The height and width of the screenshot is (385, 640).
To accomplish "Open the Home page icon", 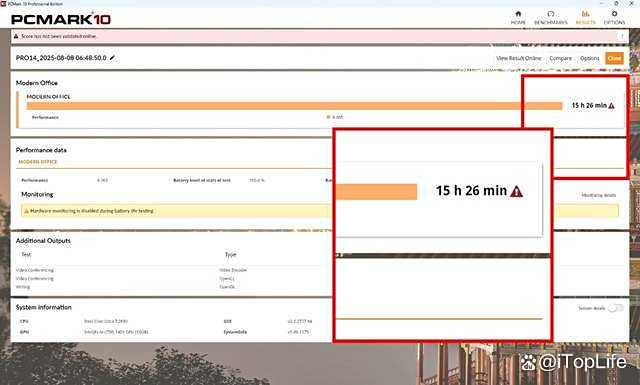I will [x=518, y=14].
